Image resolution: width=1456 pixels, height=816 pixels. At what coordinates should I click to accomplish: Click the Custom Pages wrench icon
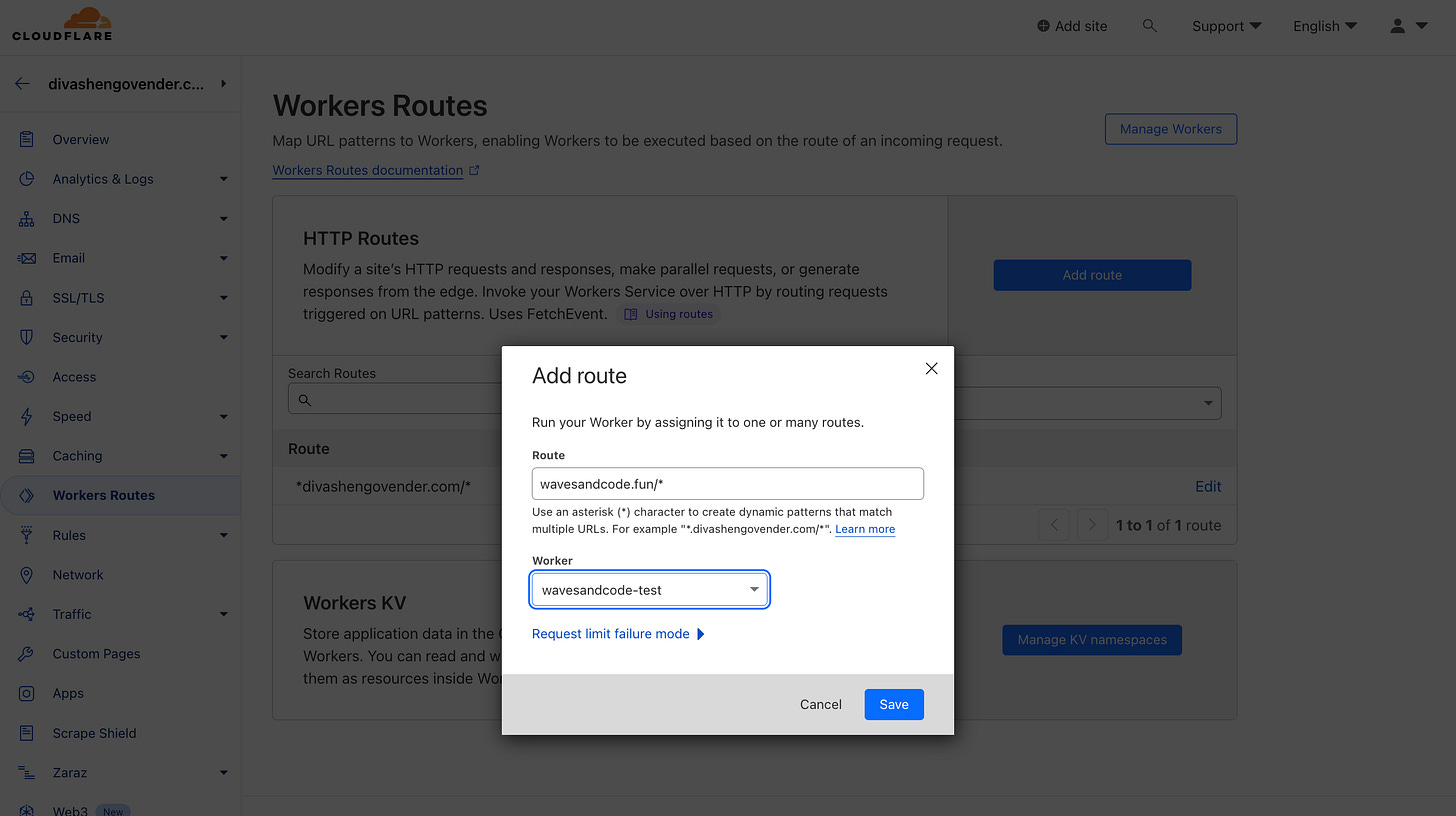tap(27, 654)
